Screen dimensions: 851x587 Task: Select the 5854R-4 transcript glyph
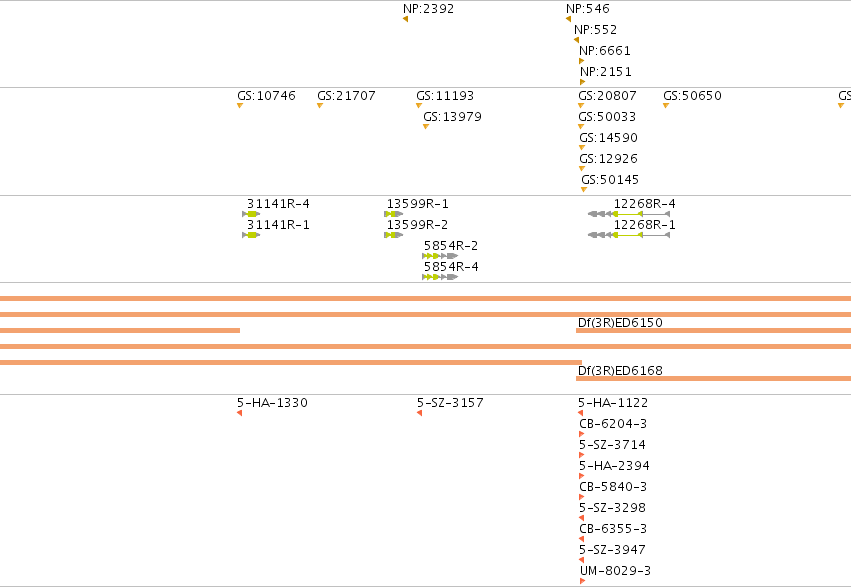(x=440, y=277)
